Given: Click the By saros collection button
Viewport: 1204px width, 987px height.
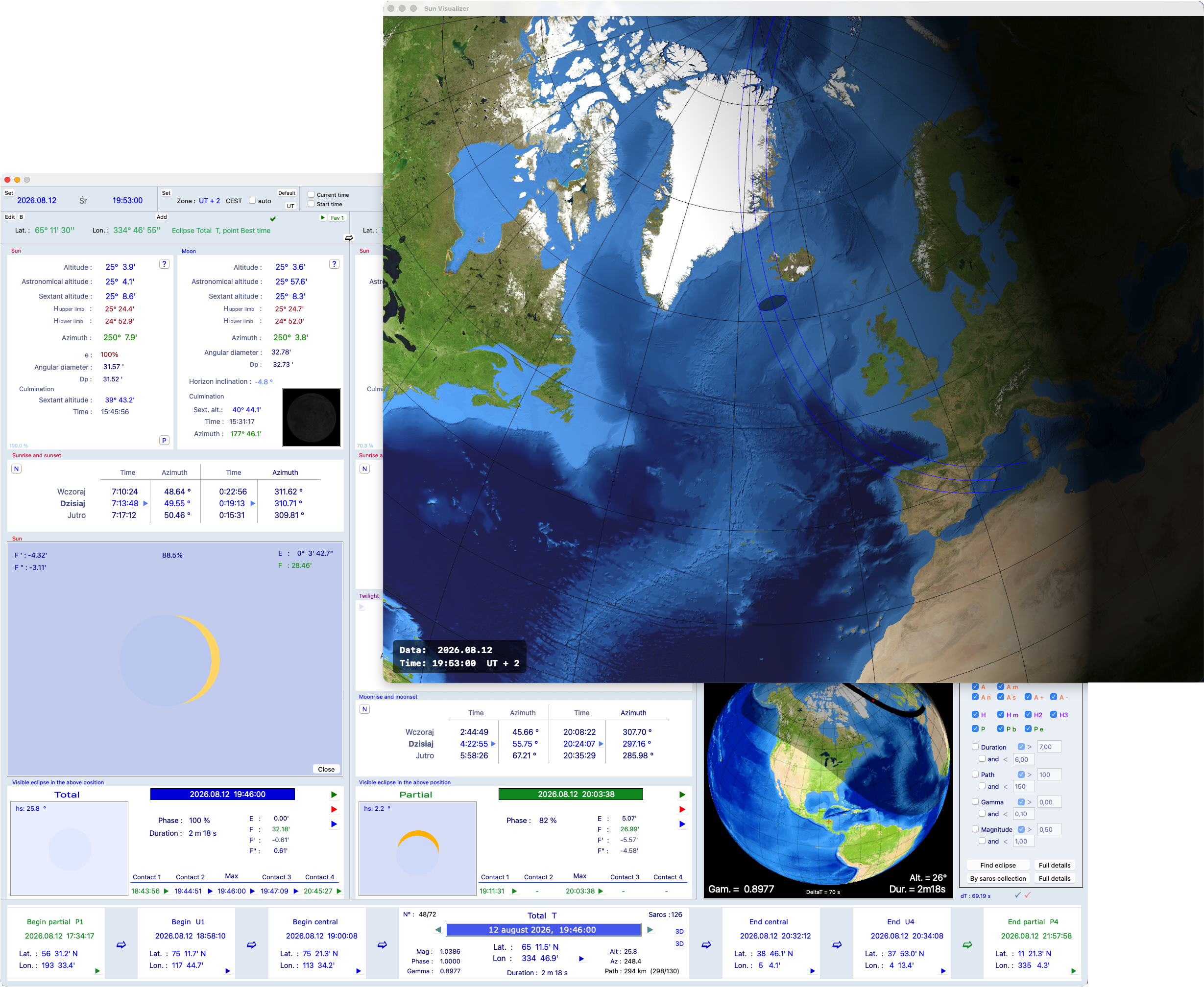Looking at the screenshot, I should (998, 878).
